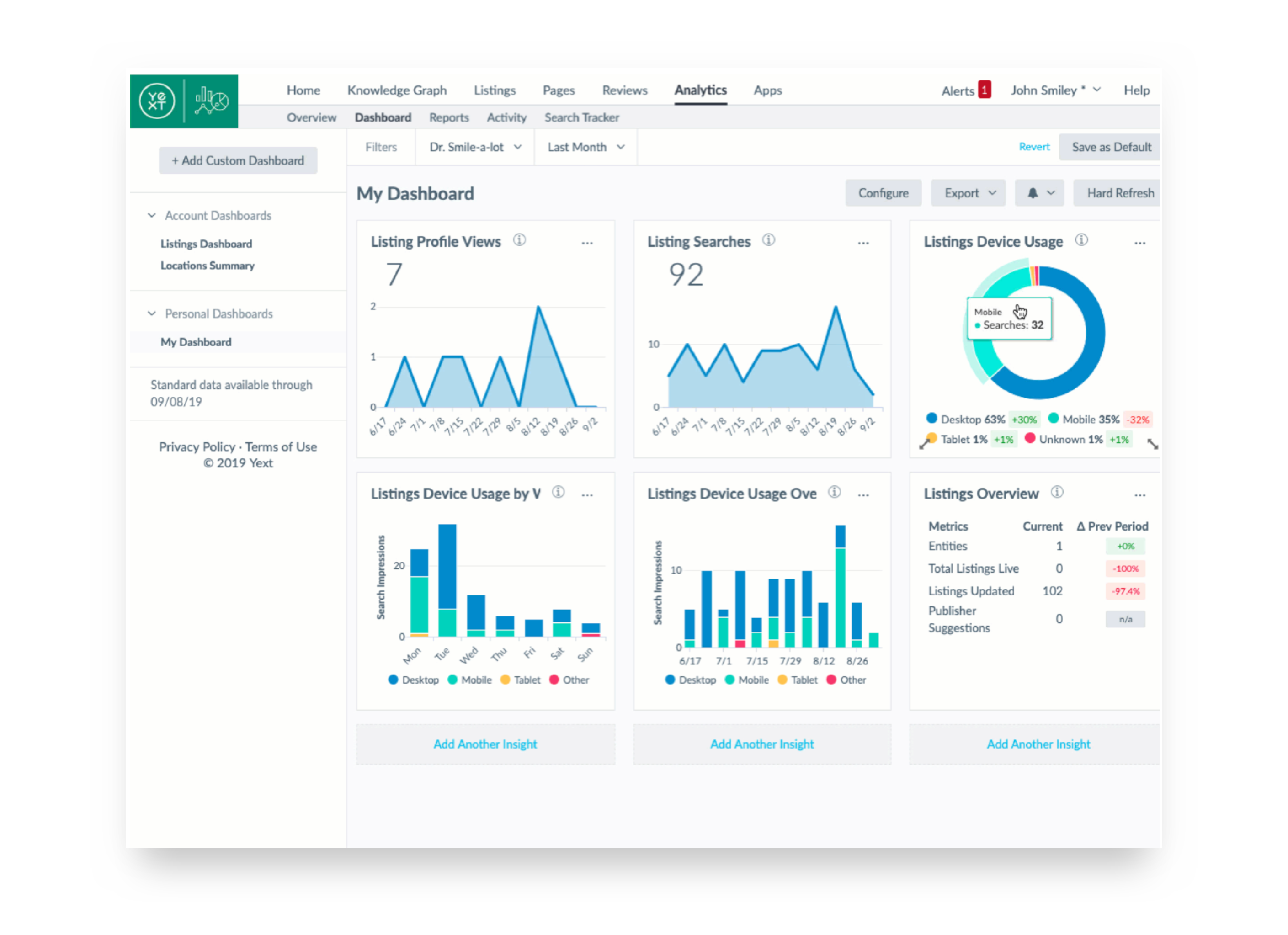Toggle Mobile legend in Device Usage Over Time chart
1288x935 pixels.
point(747,680)
